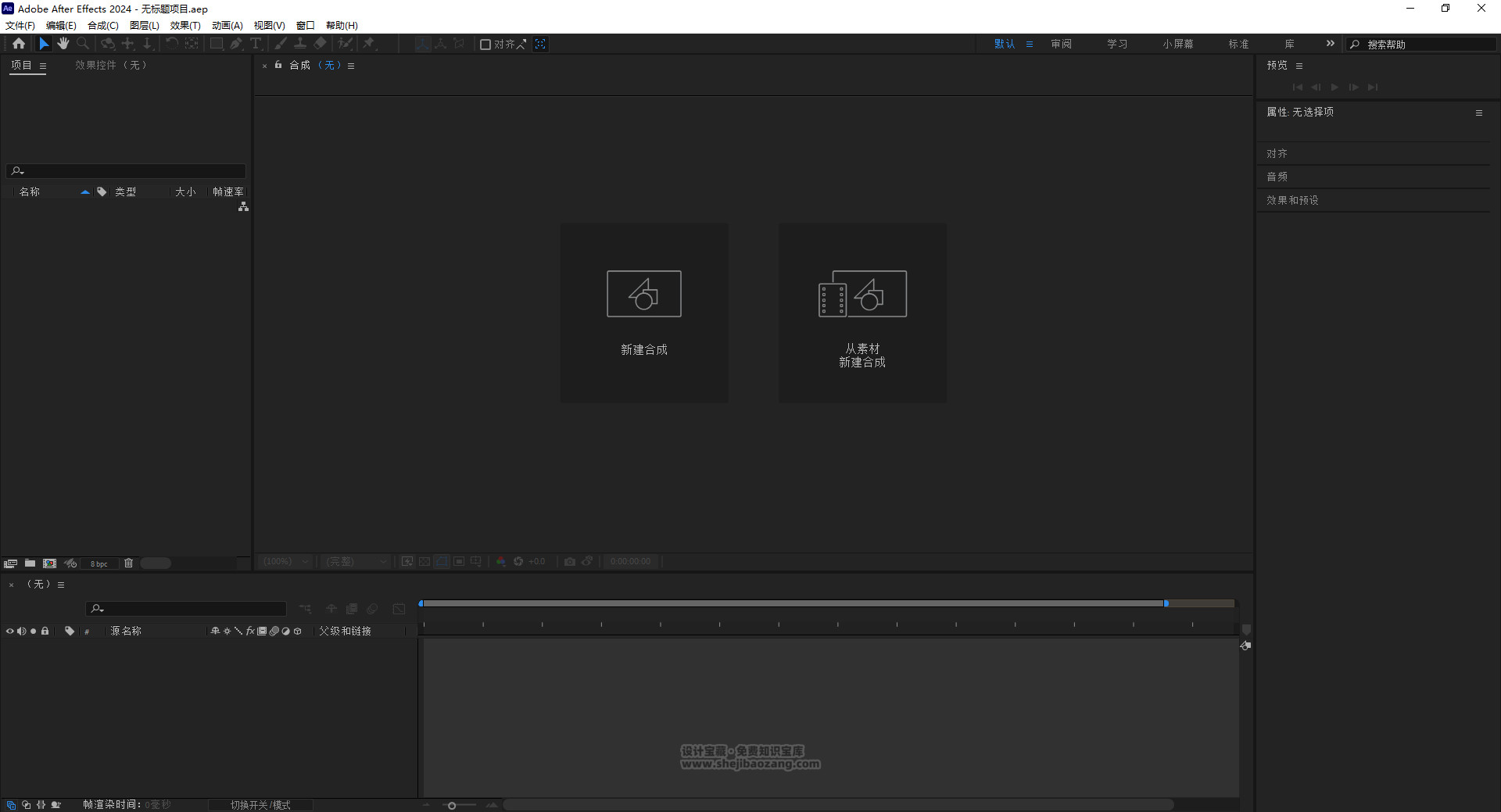Toggle fast previews button in viewer
The width and height of the screenshot is (1501, 812).
click(x=407, y=561)
